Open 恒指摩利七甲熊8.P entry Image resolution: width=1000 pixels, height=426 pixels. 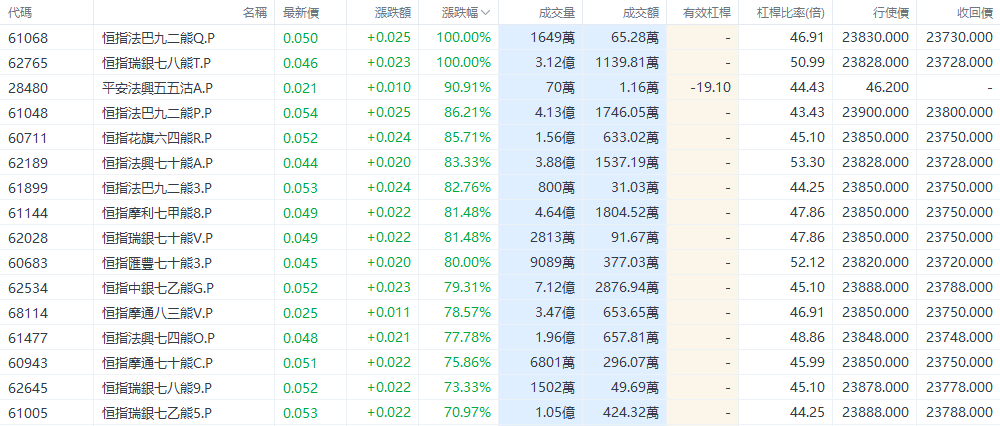(x=157, y=212)
